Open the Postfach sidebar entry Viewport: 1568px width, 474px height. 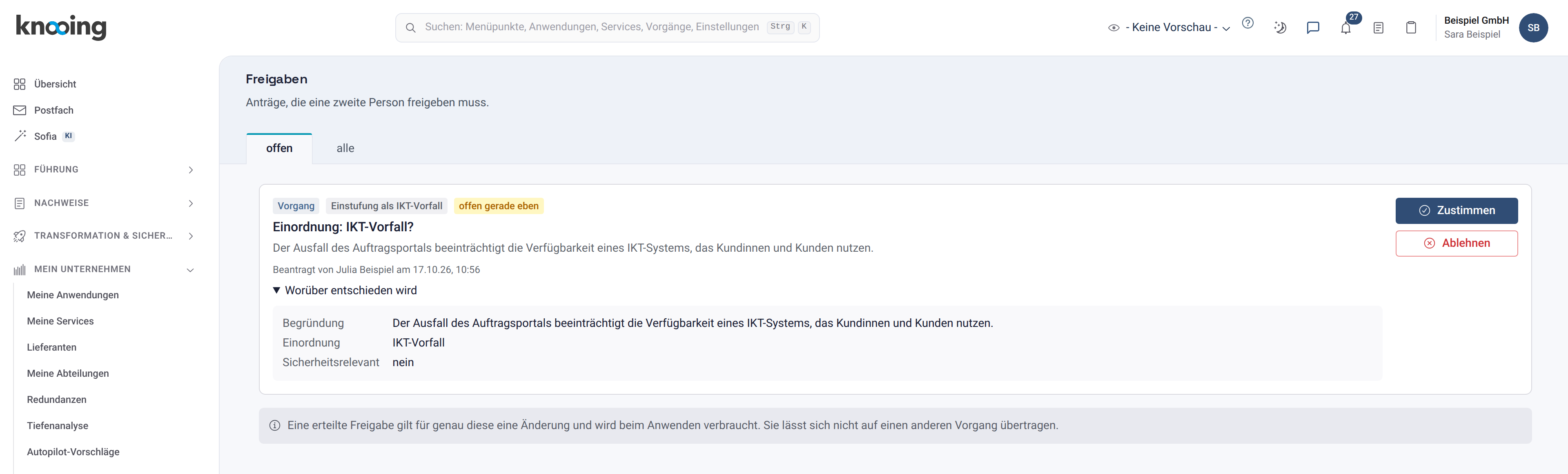point(53,110)
